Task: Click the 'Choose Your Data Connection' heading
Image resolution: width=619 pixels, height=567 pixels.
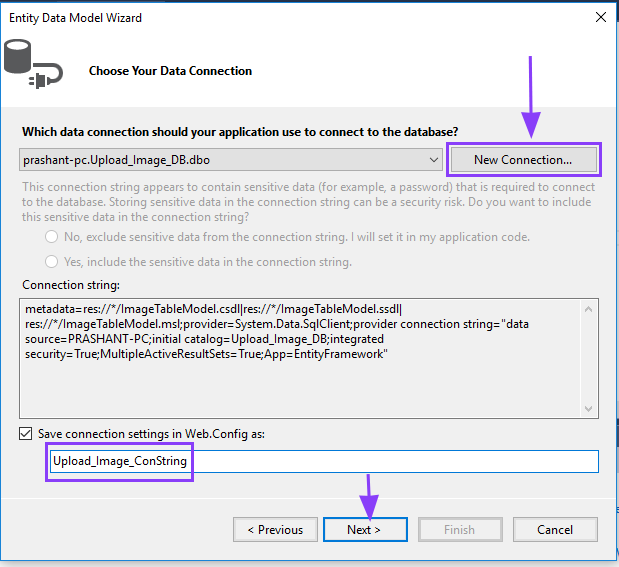Action: click(170, 71)
